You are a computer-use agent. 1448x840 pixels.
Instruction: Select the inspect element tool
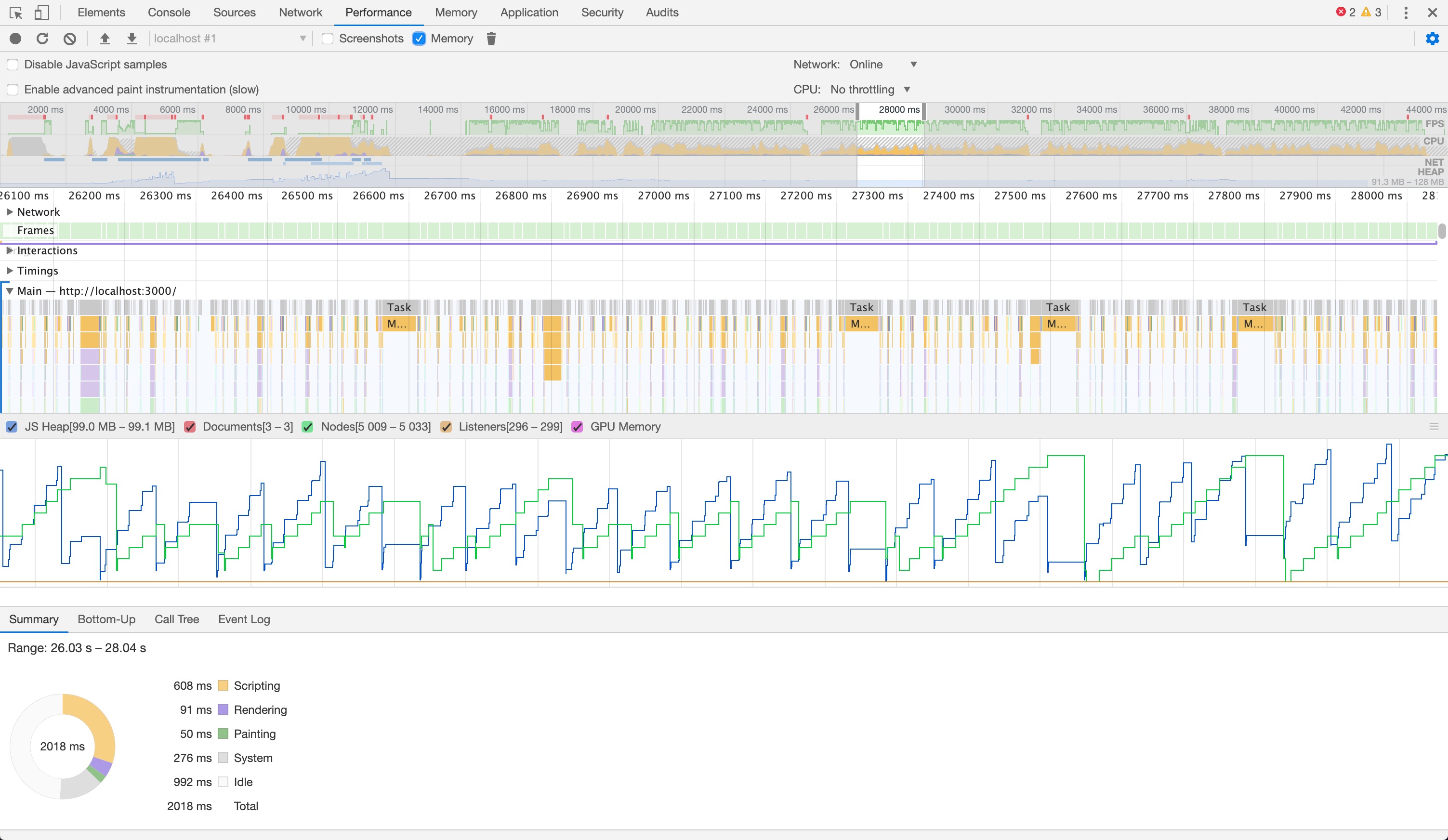point(15,12)
